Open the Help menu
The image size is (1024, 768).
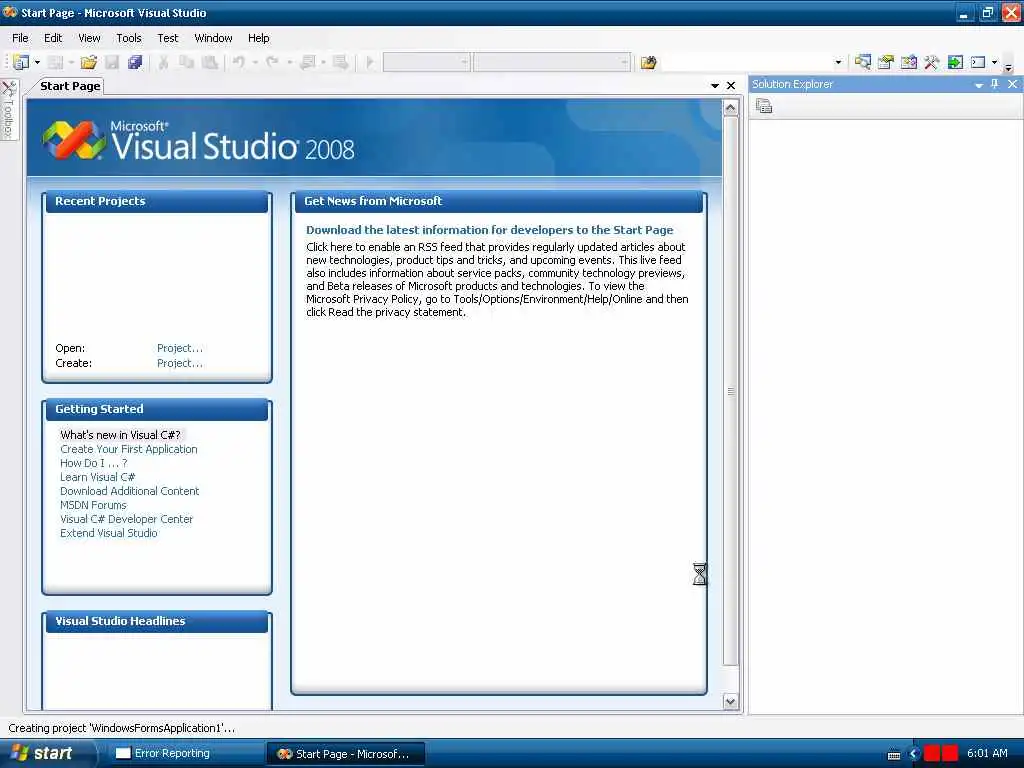click(259, 38)
